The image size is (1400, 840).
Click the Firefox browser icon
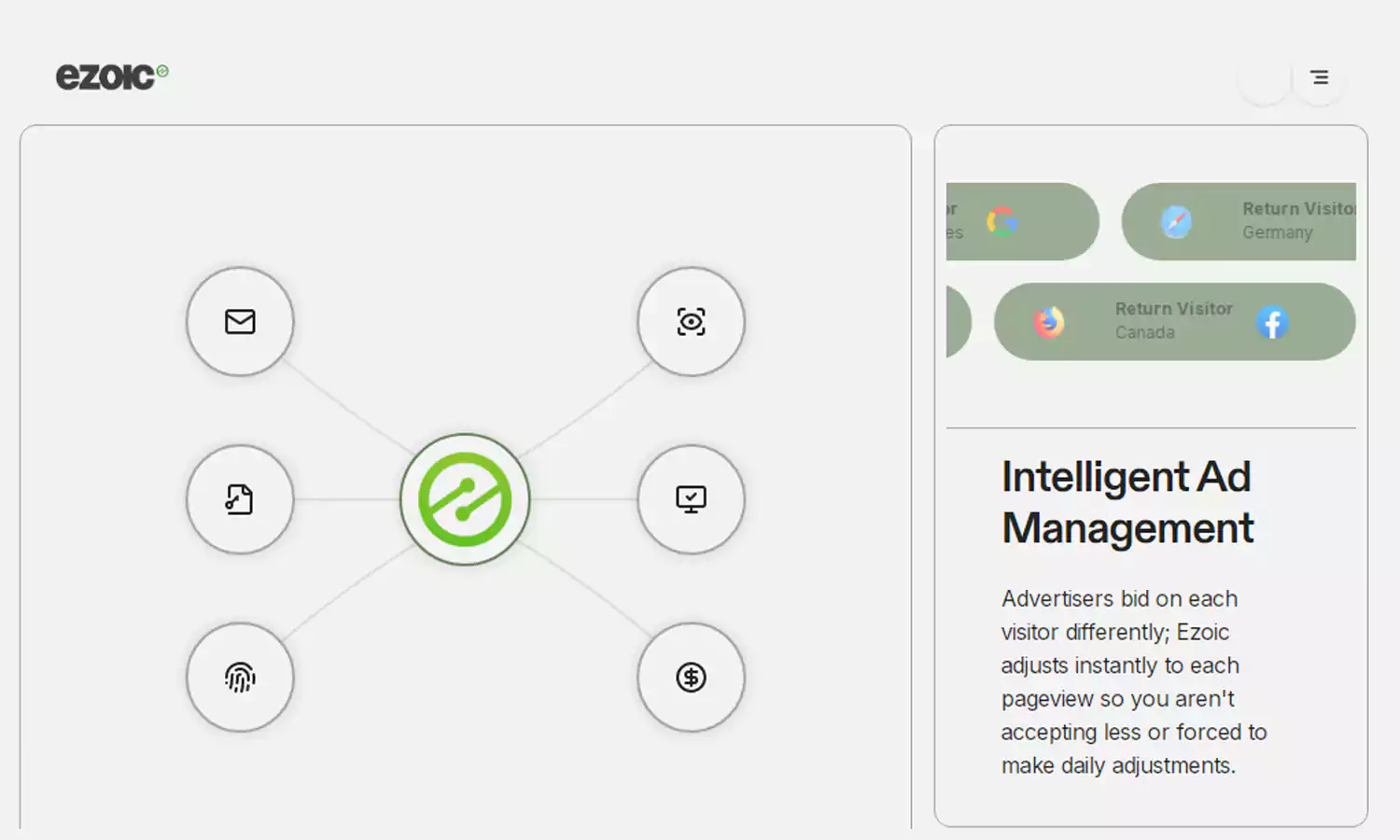[x=1049, y=323]
